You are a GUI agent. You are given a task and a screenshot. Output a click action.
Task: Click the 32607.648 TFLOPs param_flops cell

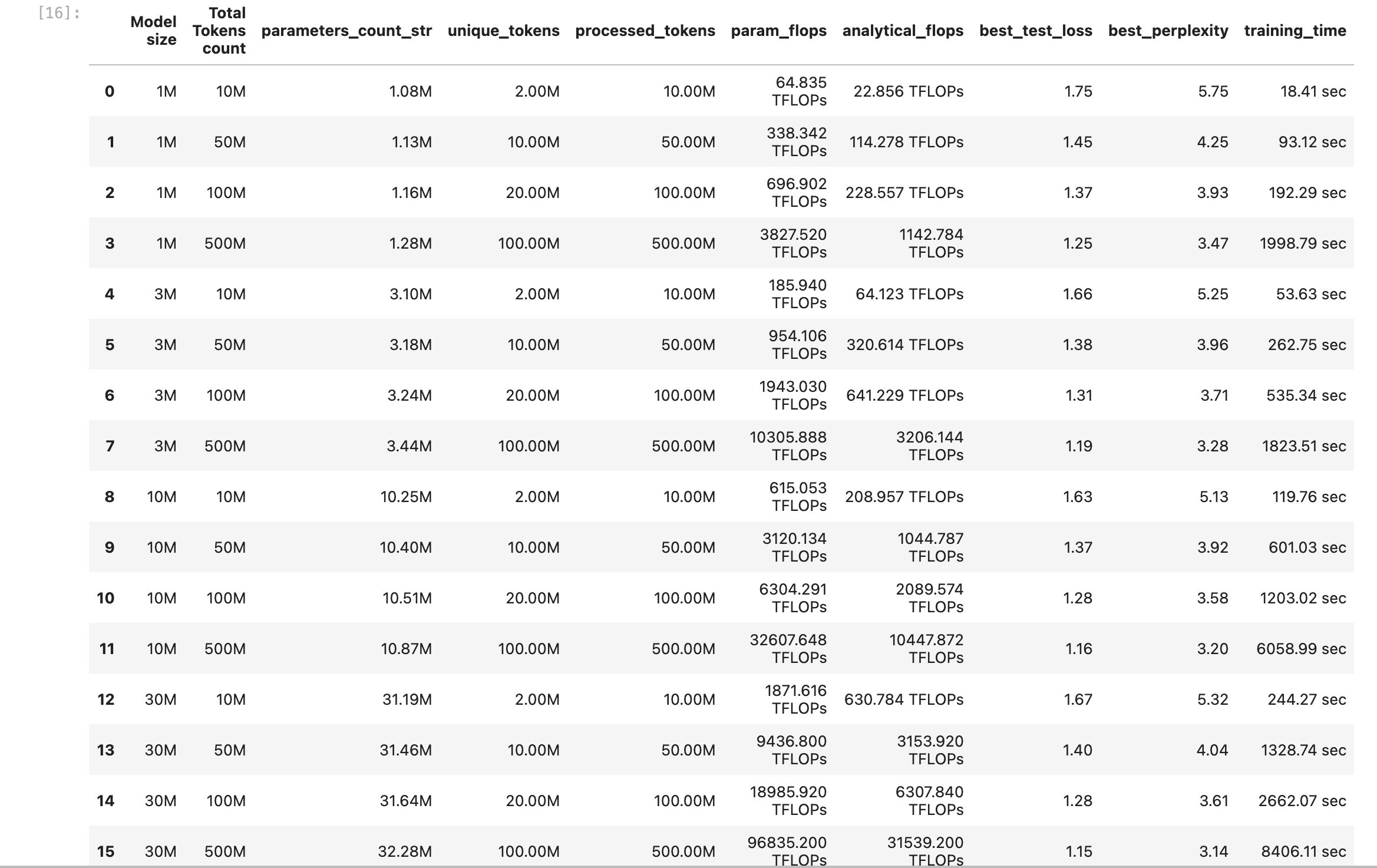click(788, 649)
